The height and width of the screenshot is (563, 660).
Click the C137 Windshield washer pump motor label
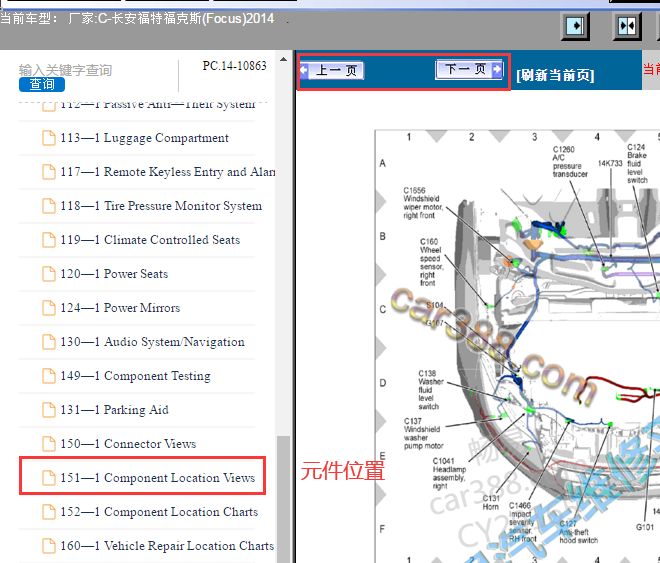pyautogui.click(x=423, y=433)
